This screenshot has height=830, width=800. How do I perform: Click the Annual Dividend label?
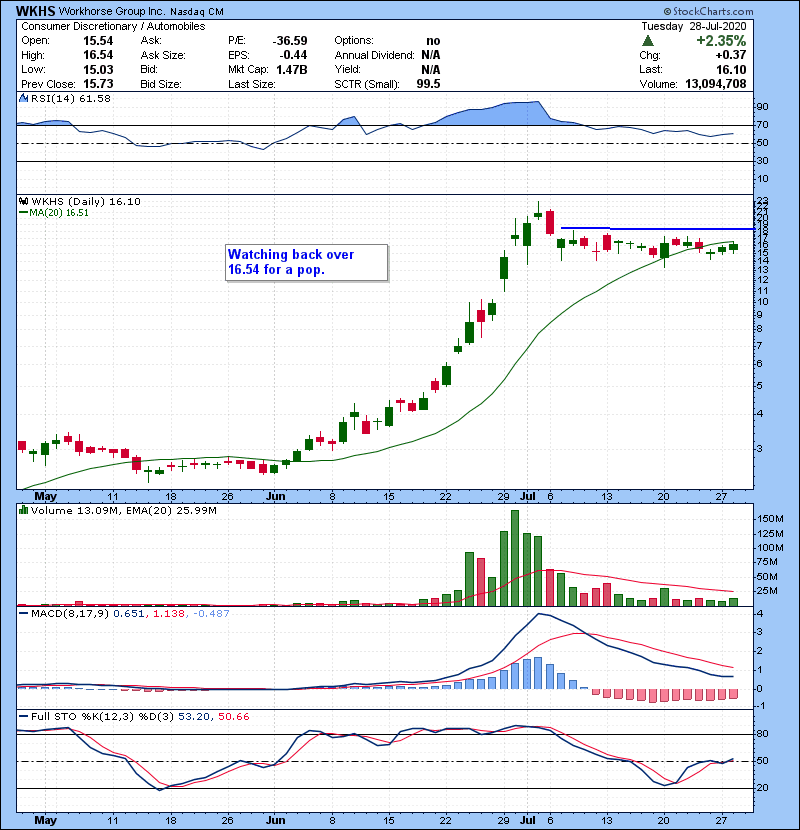[374, 55]
